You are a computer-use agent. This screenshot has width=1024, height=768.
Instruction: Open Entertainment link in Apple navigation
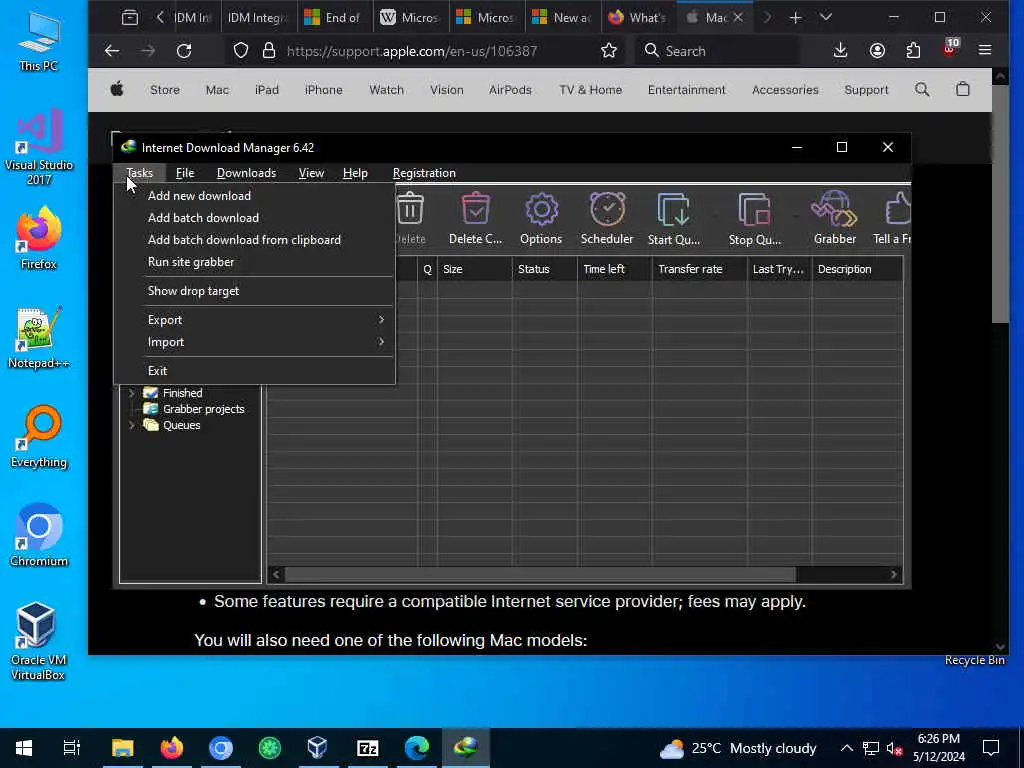click(x=686, y=90)
